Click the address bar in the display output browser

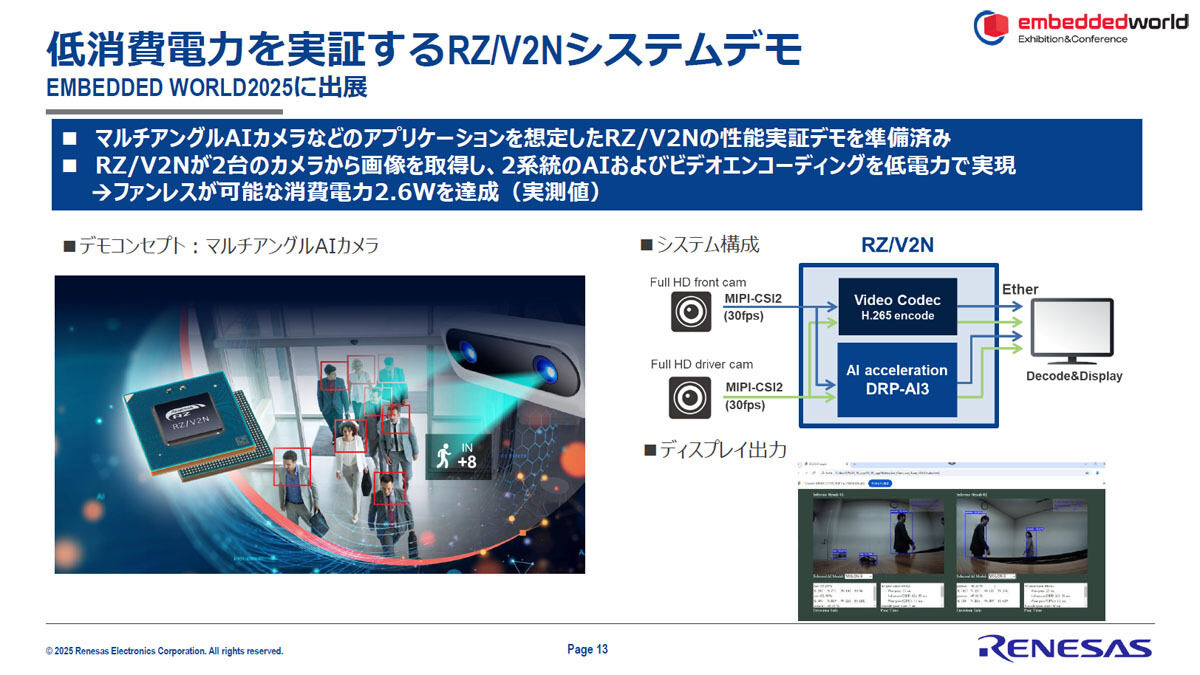[950, 473]
